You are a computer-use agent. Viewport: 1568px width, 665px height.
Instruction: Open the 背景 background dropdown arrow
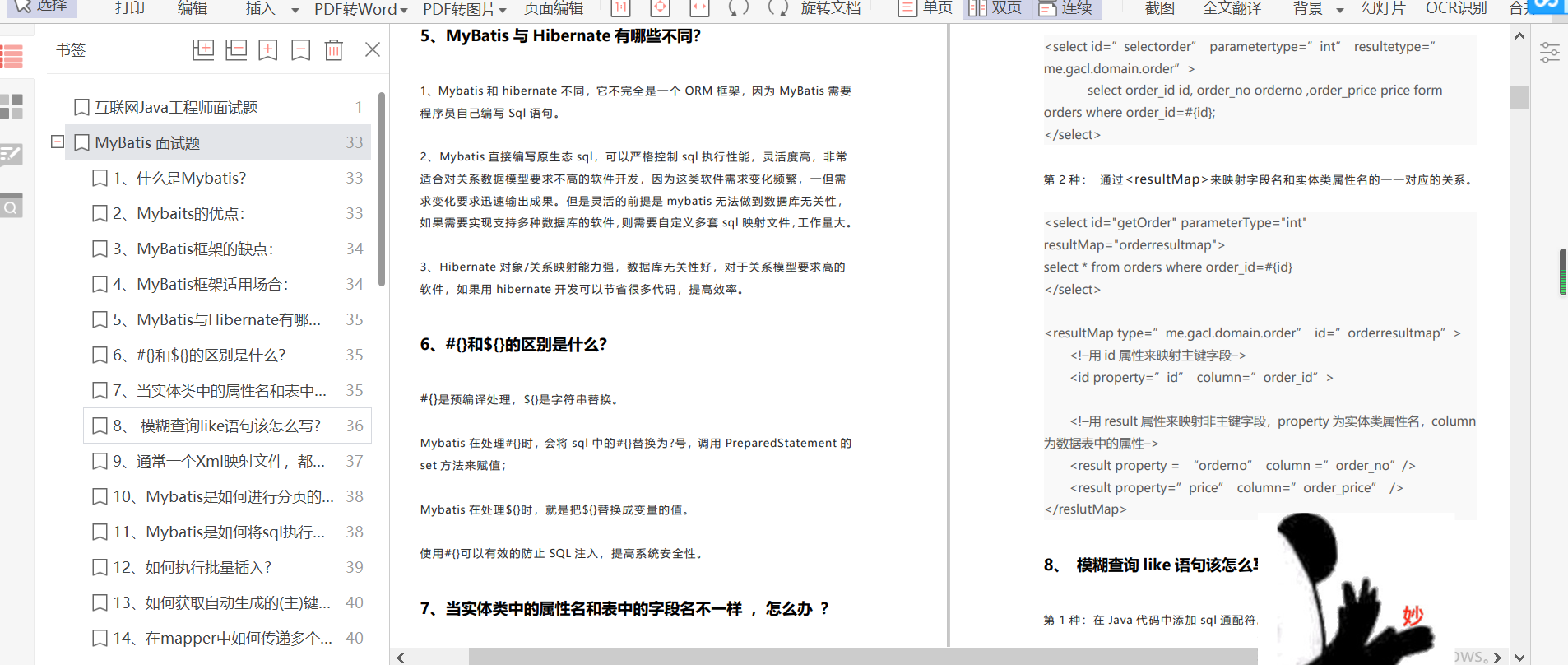point(1340,10)
